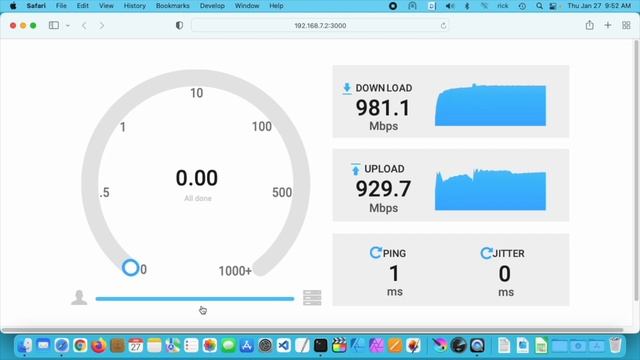
Task: Click the upload speed graph
Action: coord(490,189)
